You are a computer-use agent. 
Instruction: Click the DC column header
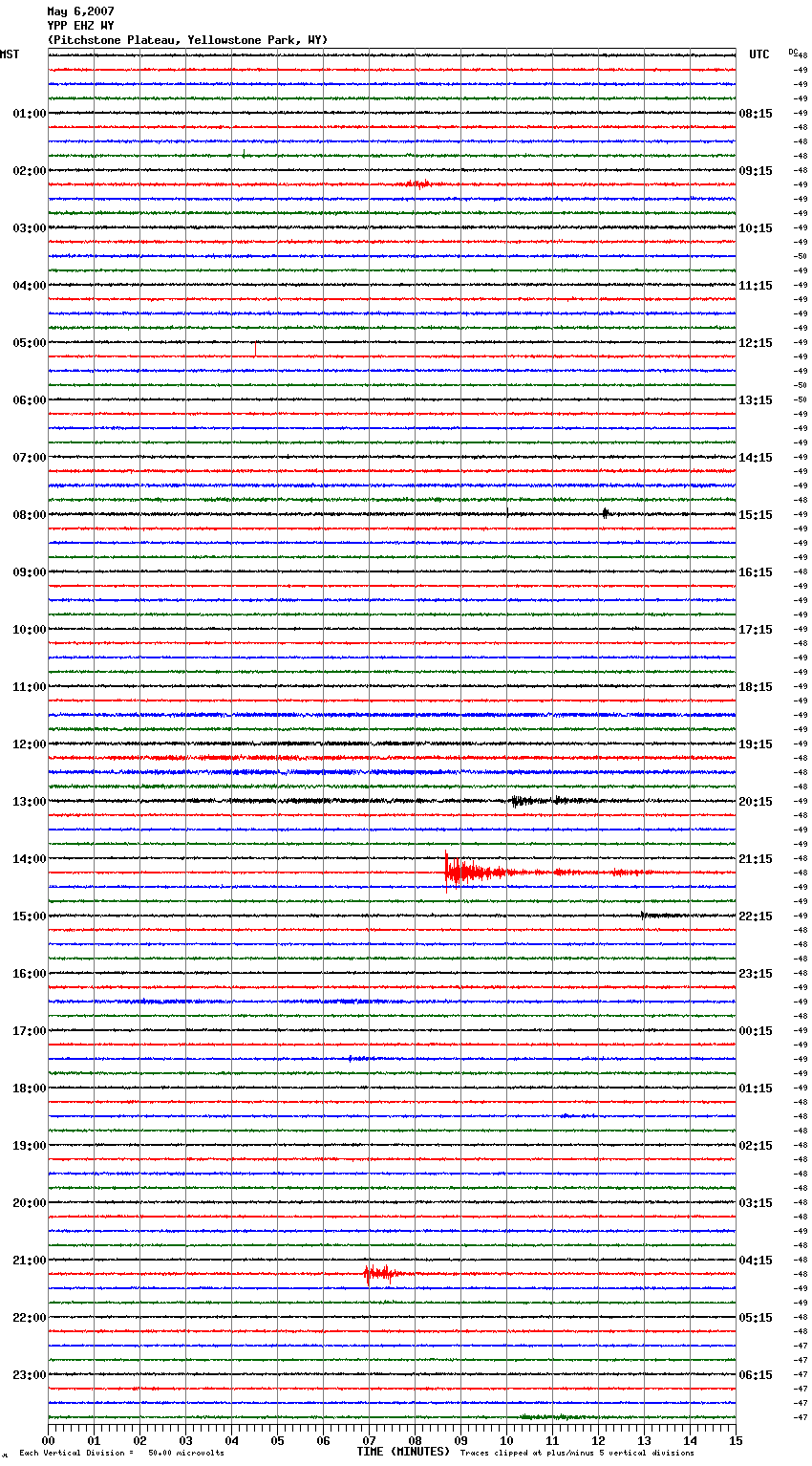pos(793,52)
